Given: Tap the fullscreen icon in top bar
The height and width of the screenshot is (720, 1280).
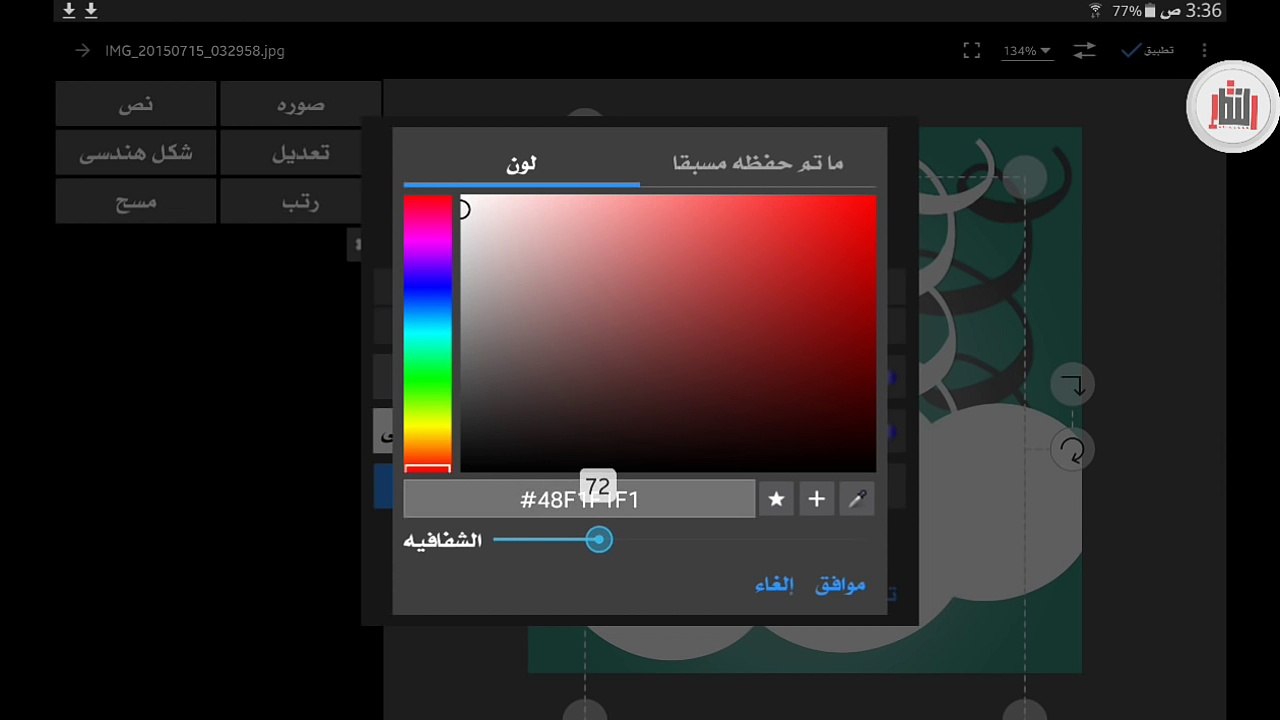Looking at the screenshot, I should pyautogui.click(x=972, y=51).
